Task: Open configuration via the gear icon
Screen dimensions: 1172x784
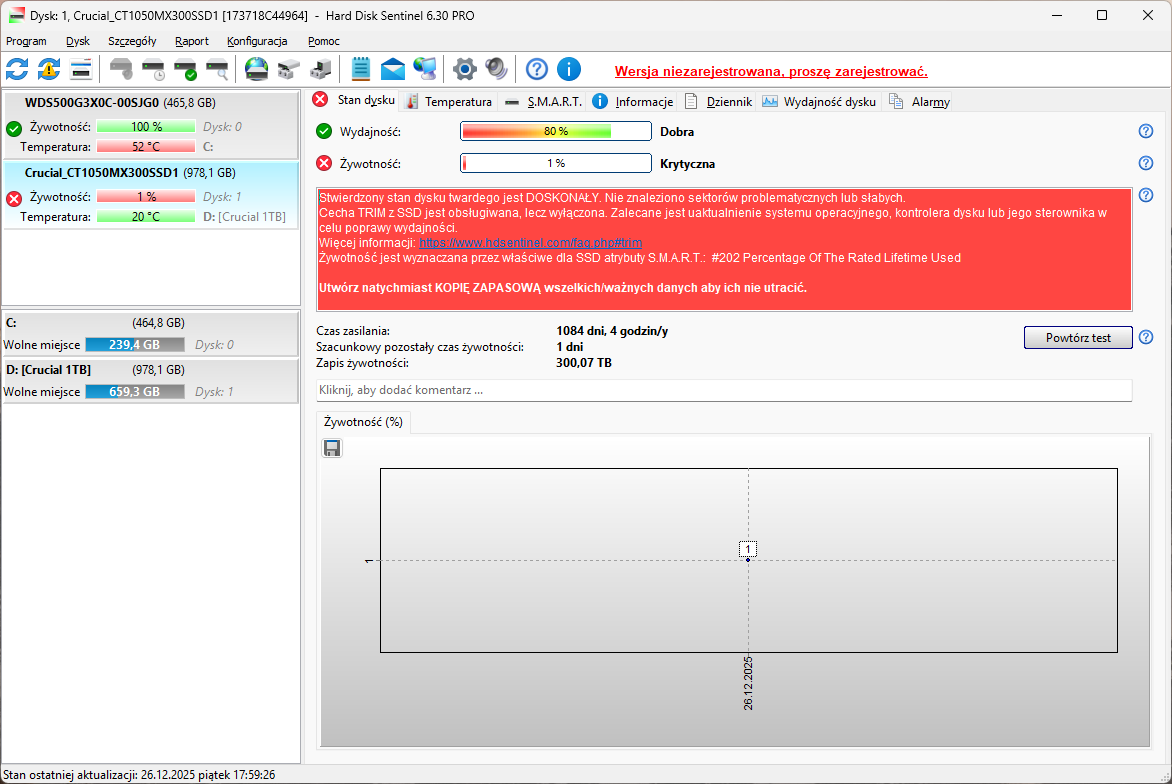Action: click(464, 70)
